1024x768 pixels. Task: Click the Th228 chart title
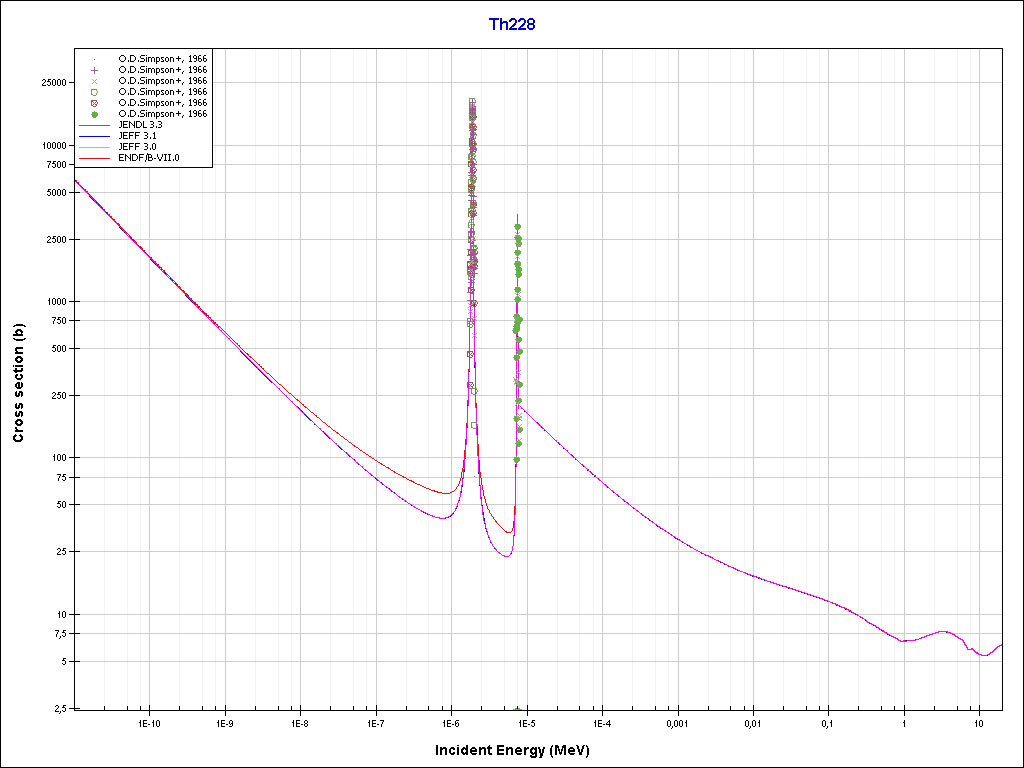pyautogui.click(x=511, y=25)
